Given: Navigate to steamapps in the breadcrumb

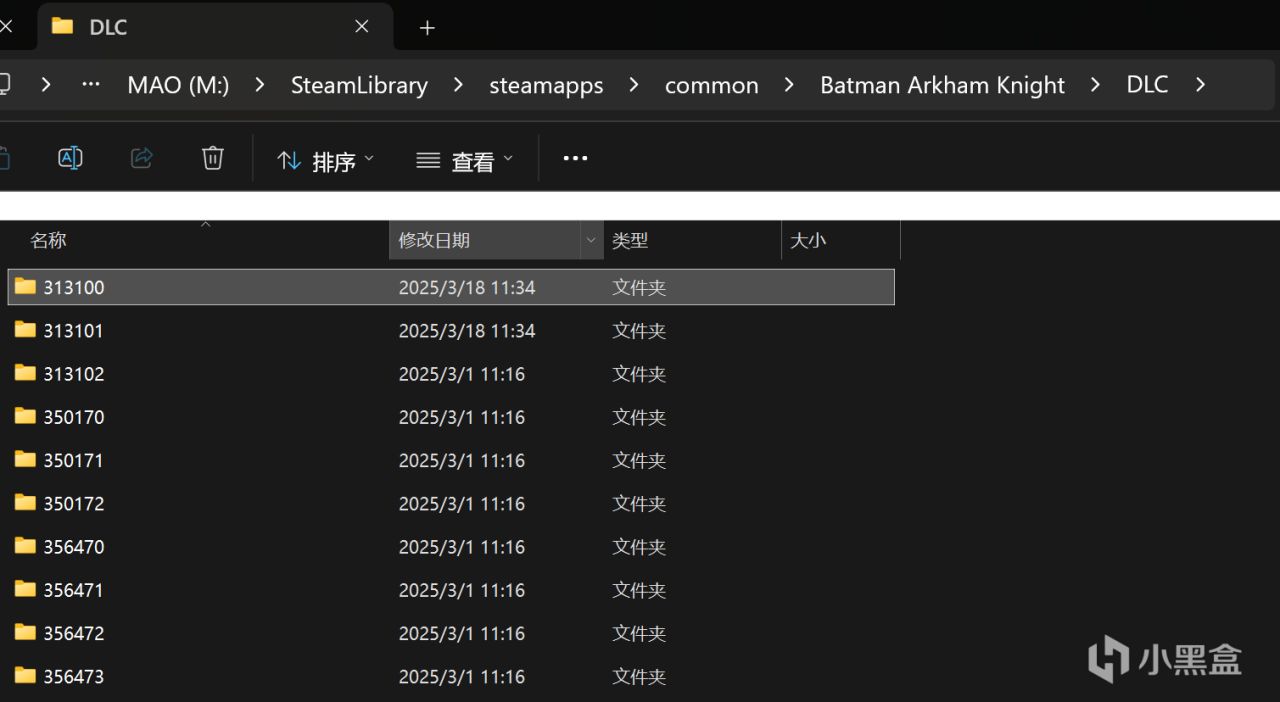Looking at the screenshot, I should click(x=546, y=85).
